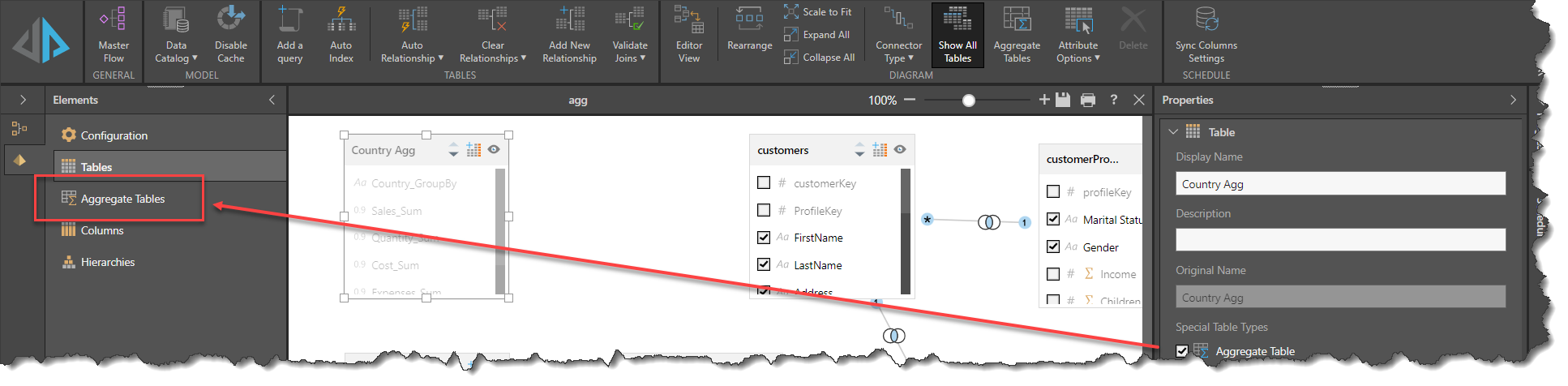Uncheck the LastName column checkbox
The width and height of the screenshot is (1568, 386).
click(764, 264)
